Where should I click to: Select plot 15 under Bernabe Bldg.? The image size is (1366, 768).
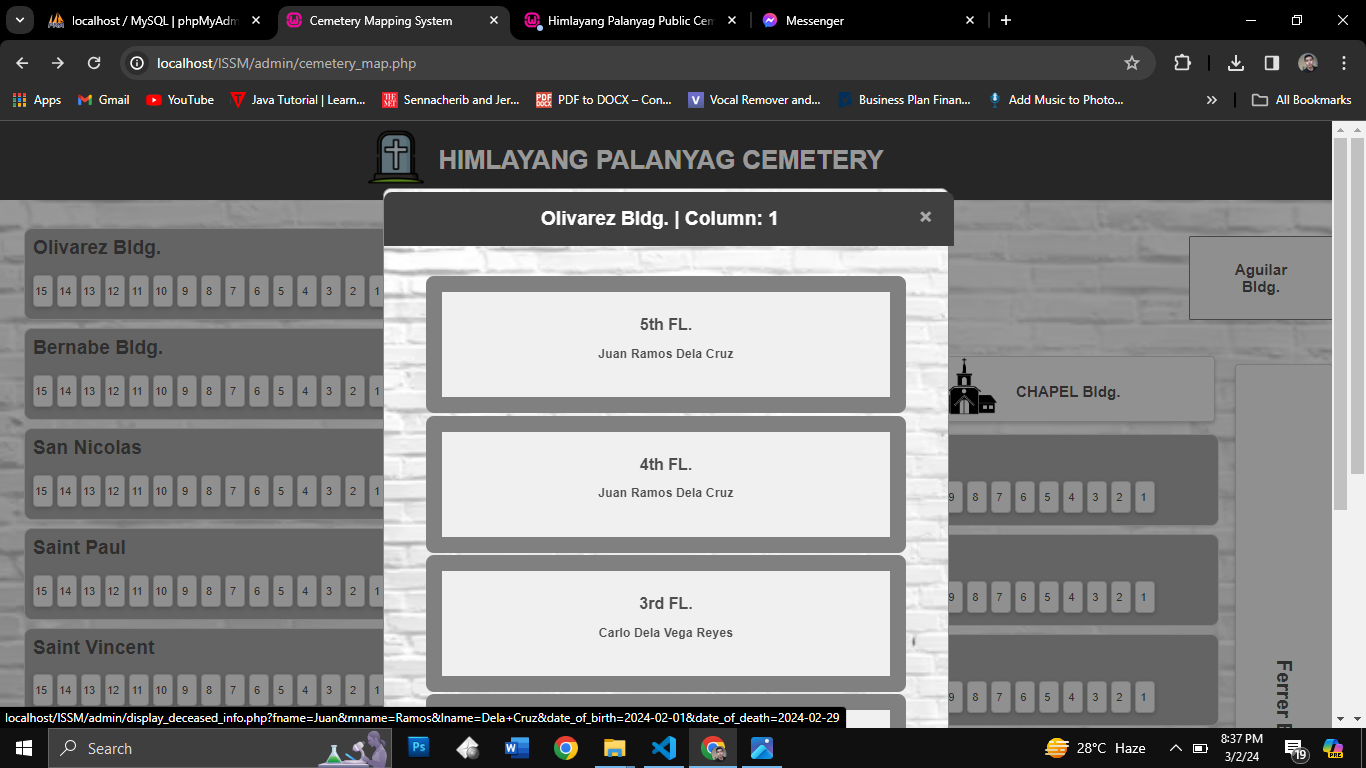42,391
